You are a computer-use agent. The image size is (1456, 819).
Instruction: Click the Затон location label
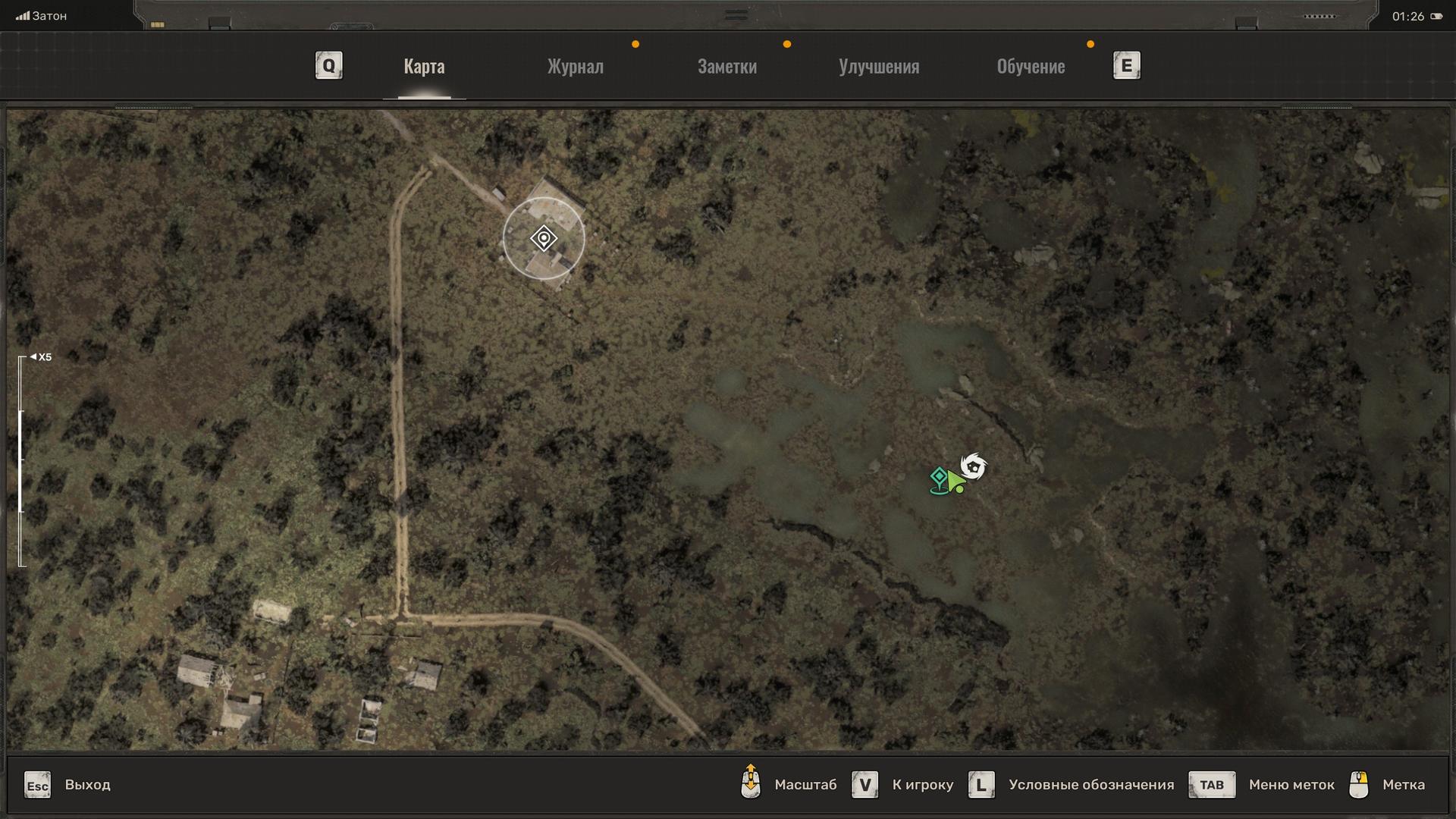point(49,16)
